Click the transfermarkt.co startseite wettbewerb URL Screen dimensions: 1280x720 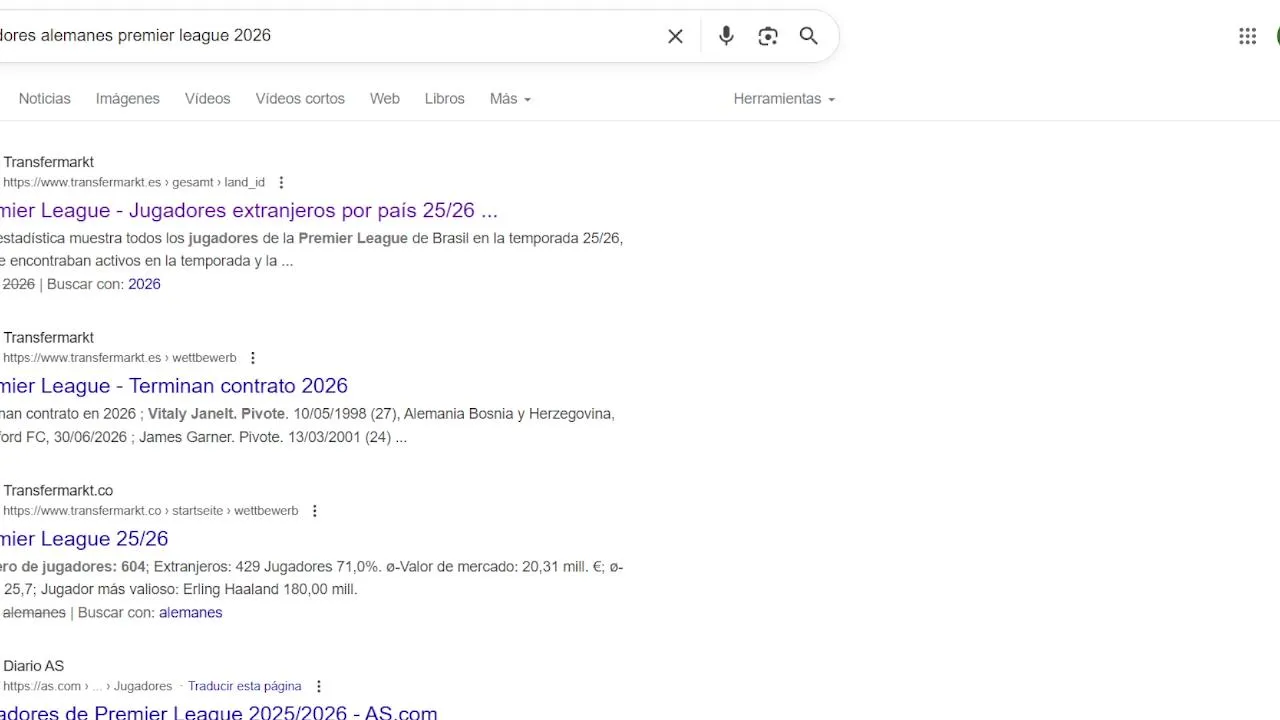(151, 511)
